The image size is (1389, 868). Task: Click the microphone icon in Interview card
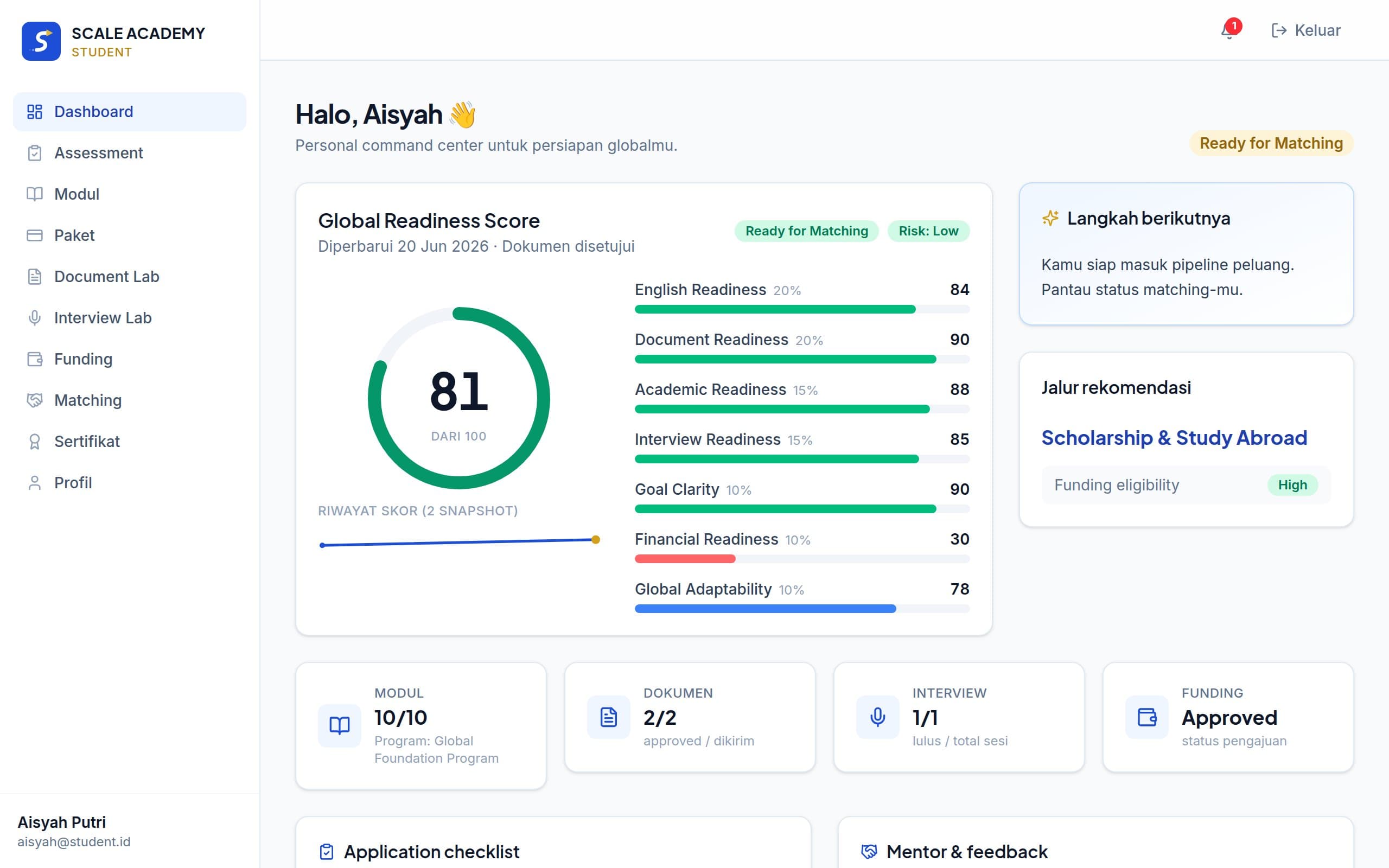(877, 717)
